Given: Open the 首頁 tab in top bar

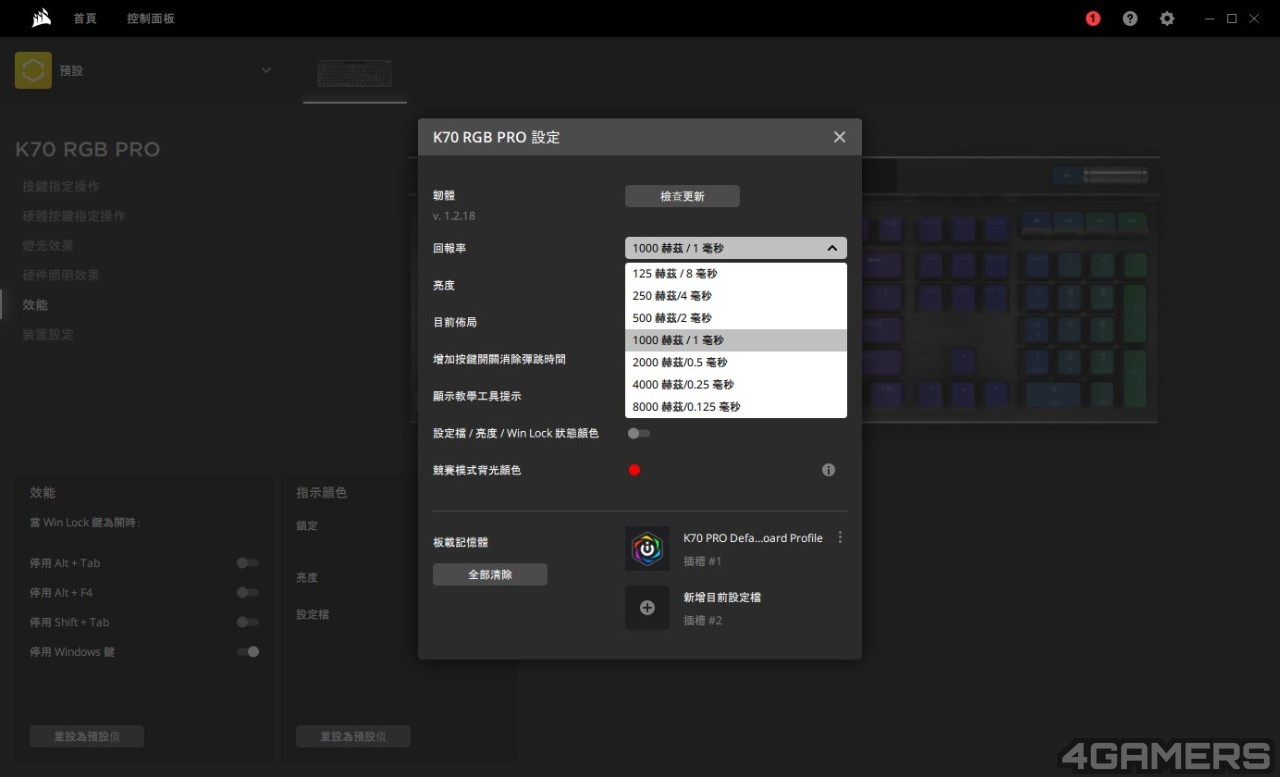Looking at the screenshot, I should (x=85, y=19).
